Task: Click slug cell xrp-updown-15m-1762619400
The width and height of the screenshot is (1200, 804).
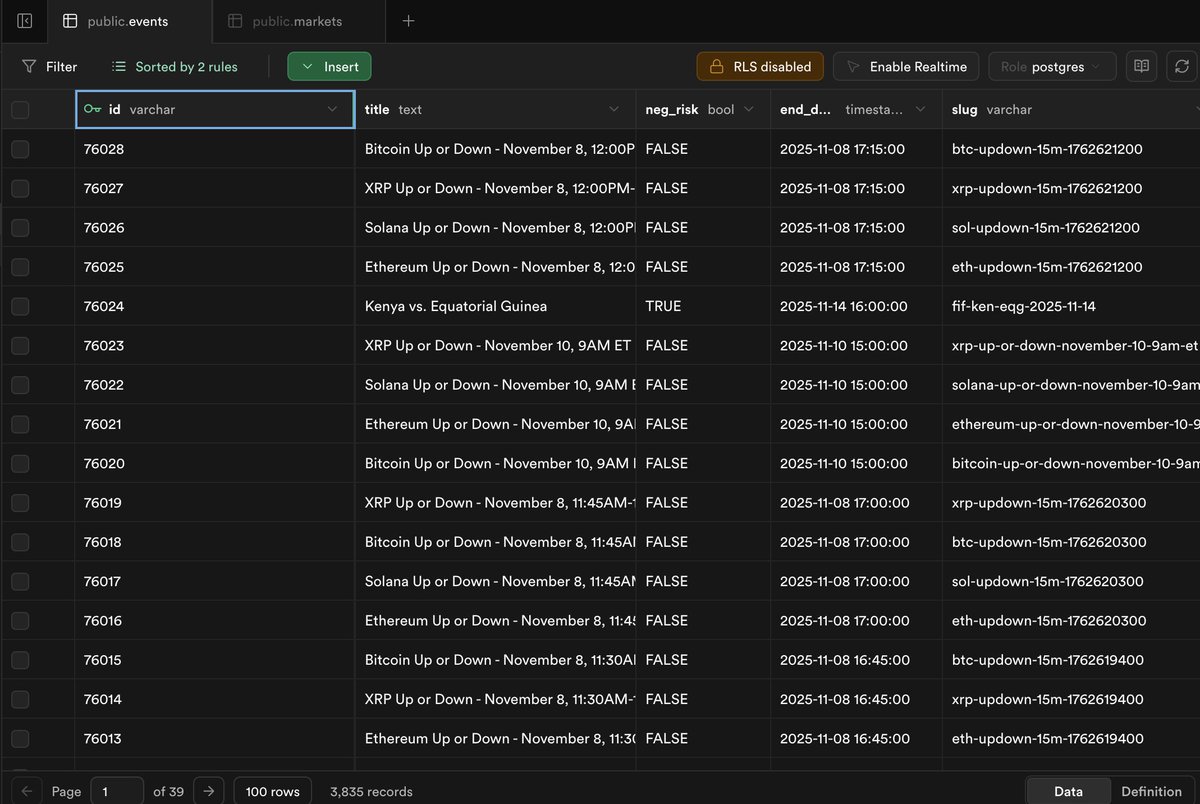Action: point(1071,699)
